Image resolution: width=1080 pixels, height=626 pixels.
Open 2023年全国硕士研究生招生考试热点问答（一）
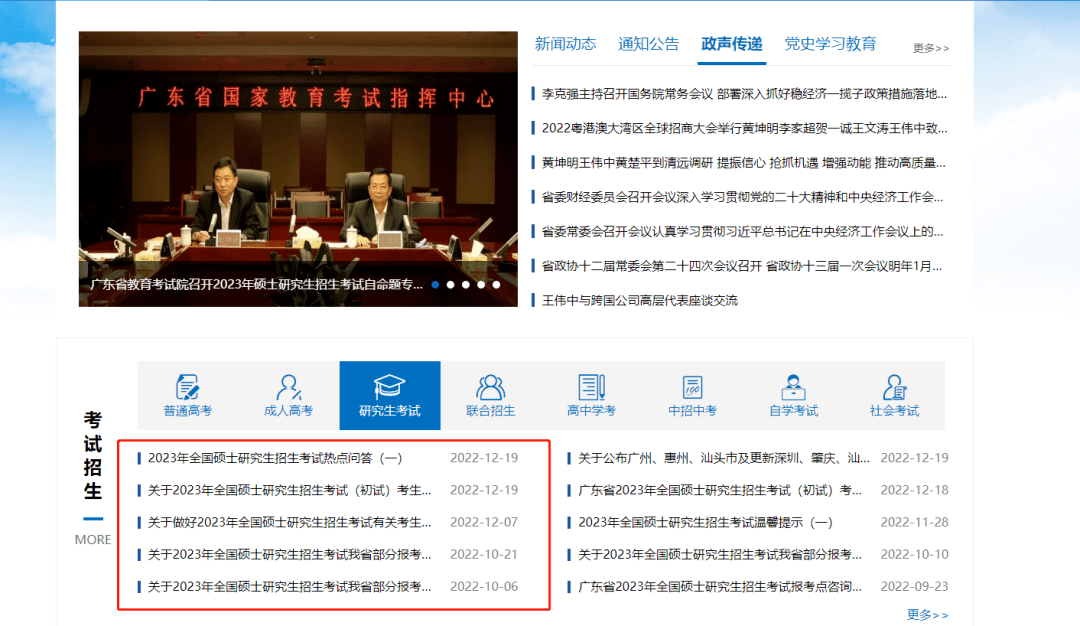click(x=275, y=458)
